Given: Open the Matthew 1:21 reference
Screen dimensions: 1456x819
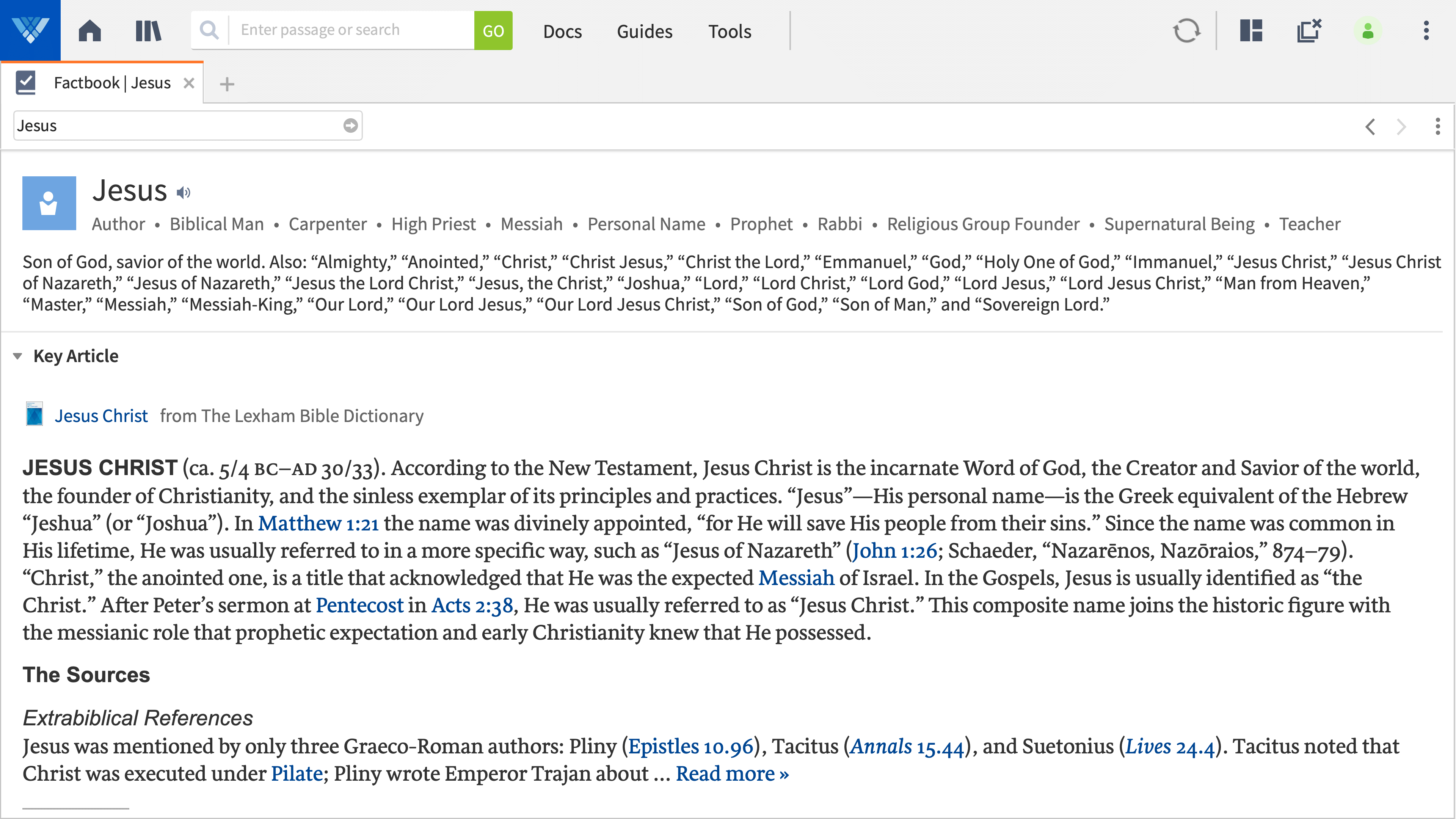Looking at the screenshot, I should point(318,523).
